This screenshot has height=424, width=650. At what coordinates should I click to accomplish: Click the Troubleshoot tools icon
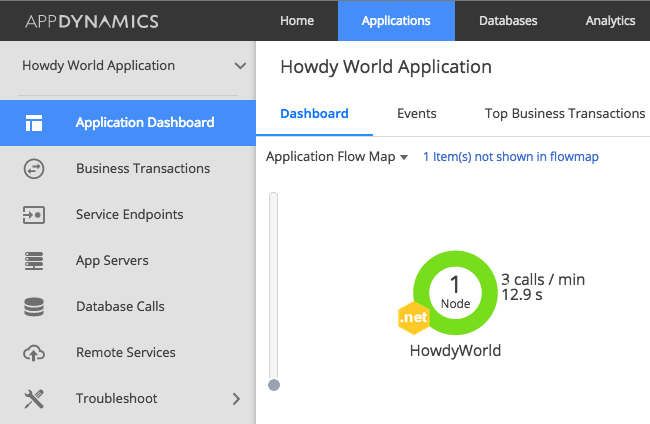point(34,399)
